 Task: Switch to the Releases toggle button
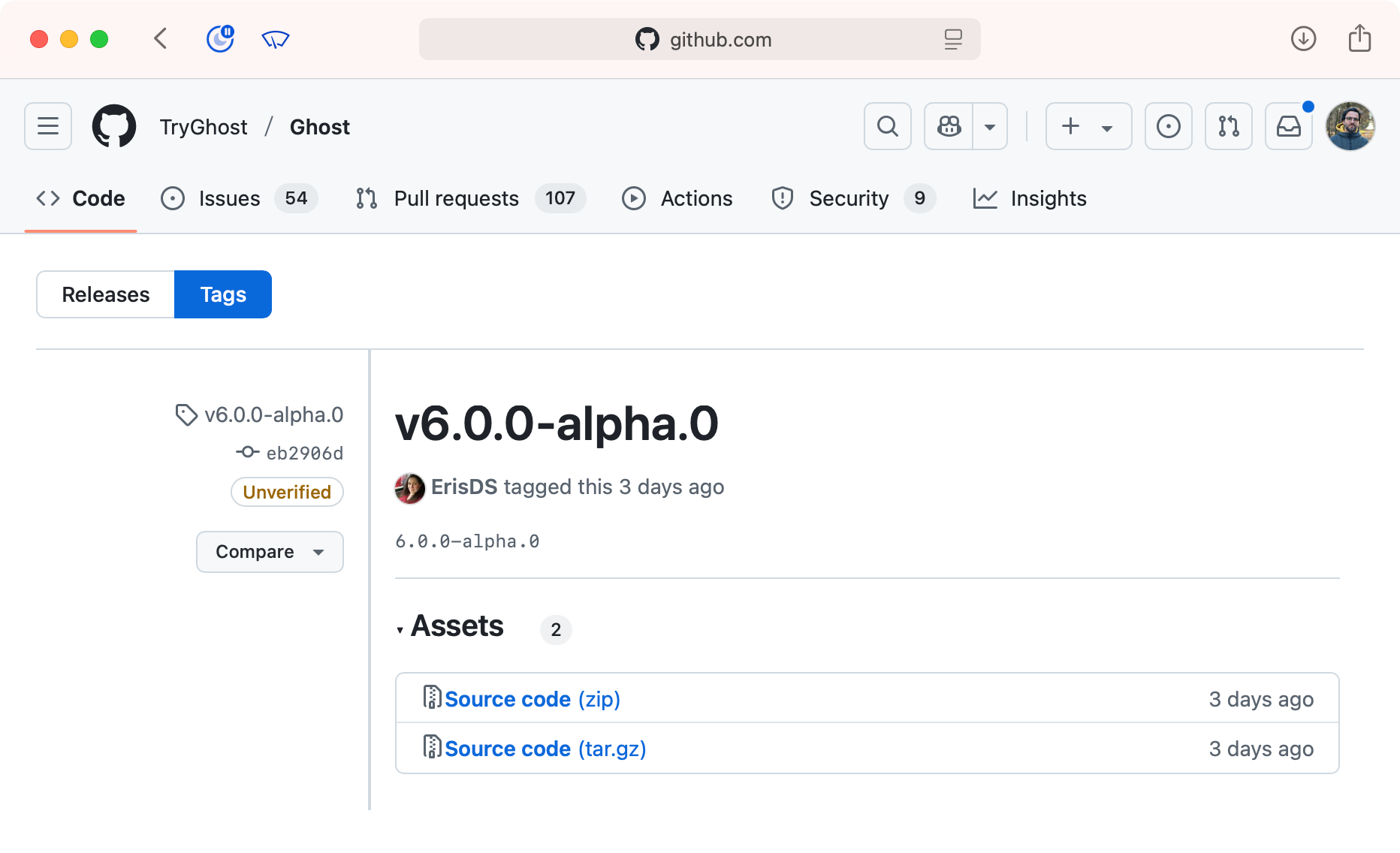click(x=106, y=294)
